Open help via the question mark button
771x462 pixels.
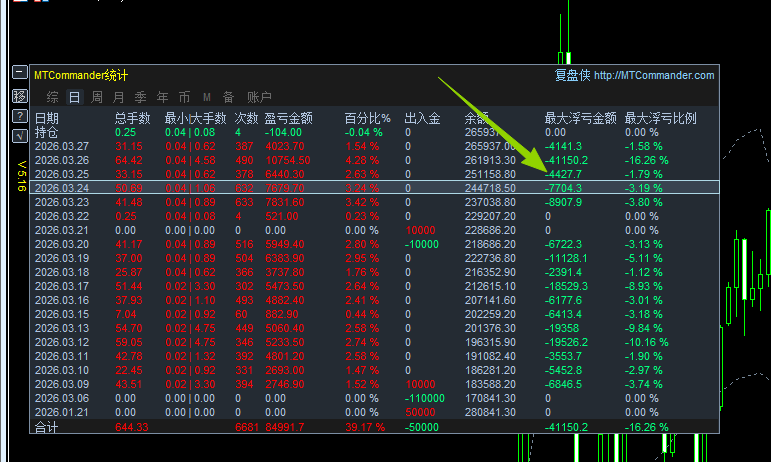[20, 116]
